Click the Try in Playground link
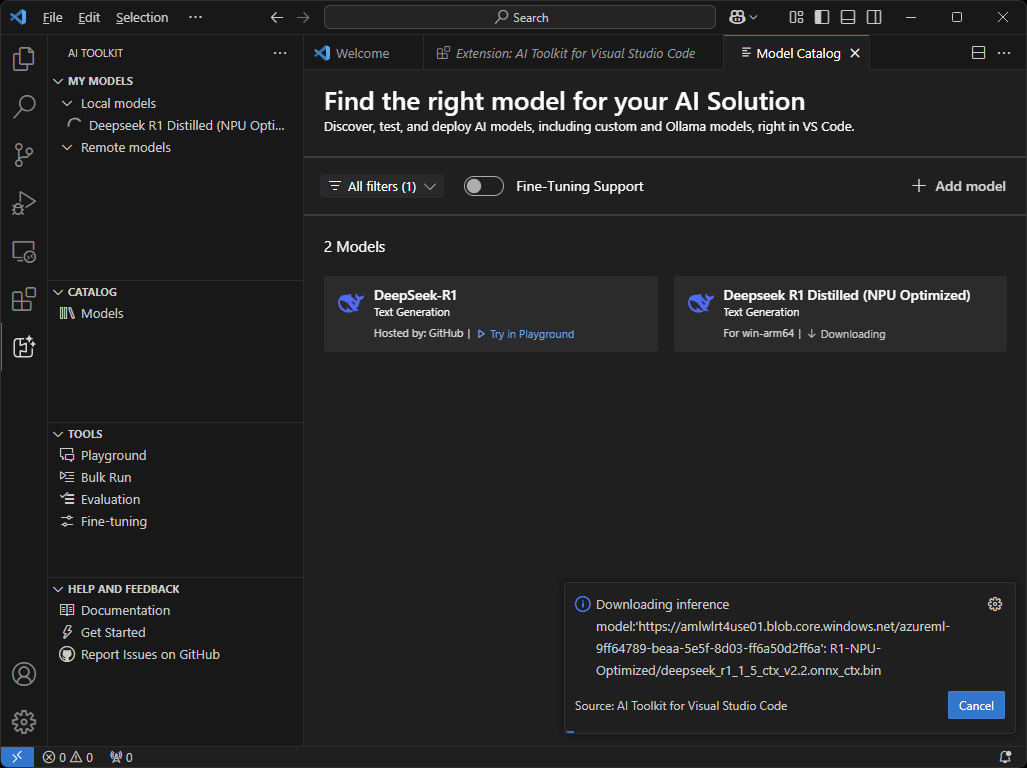The width and height of the screenshot is (1027, 768). click(531, 334)
